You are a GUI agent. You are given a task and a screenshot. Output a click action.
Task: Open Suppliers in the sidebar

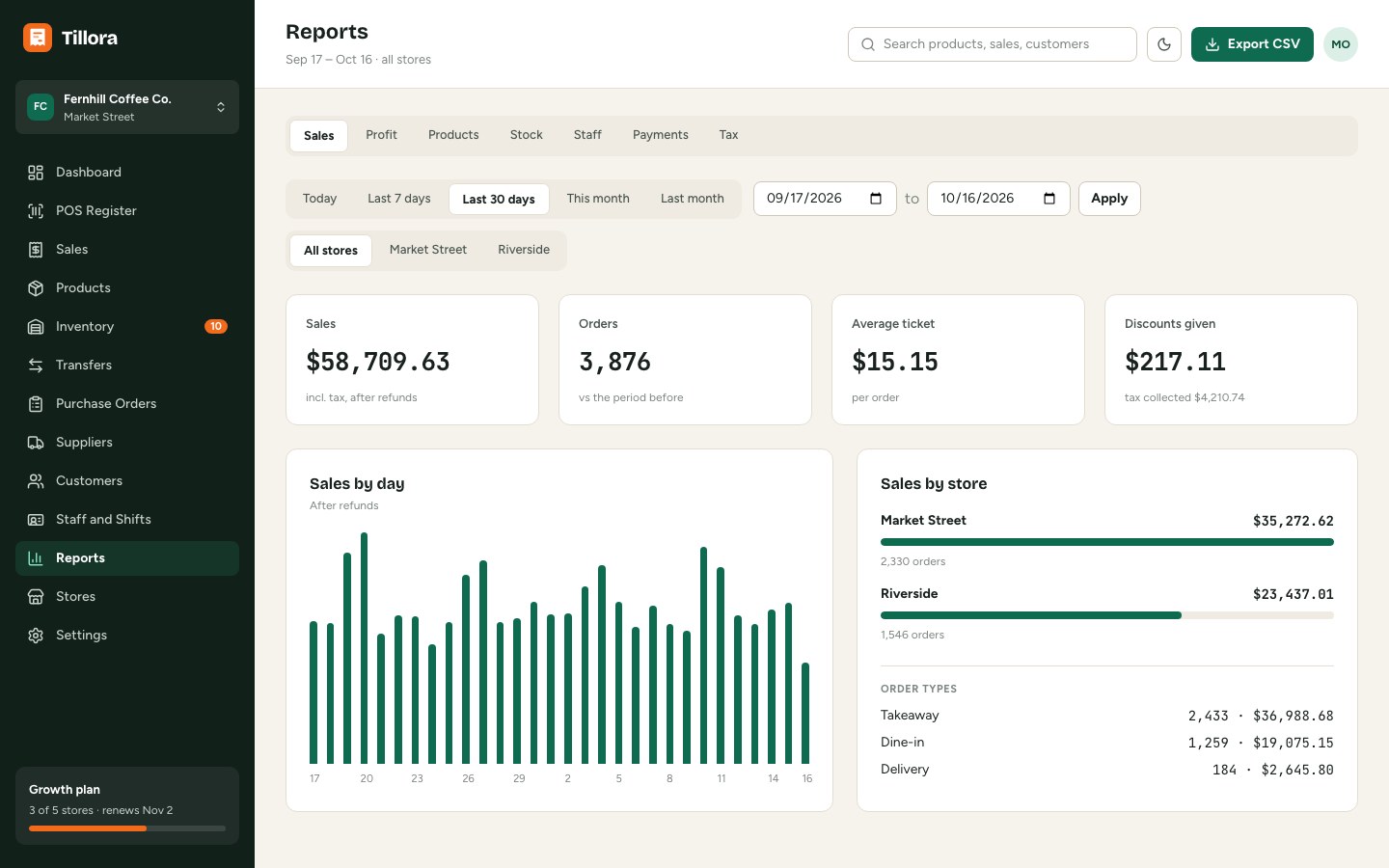[x=127, y=443]
